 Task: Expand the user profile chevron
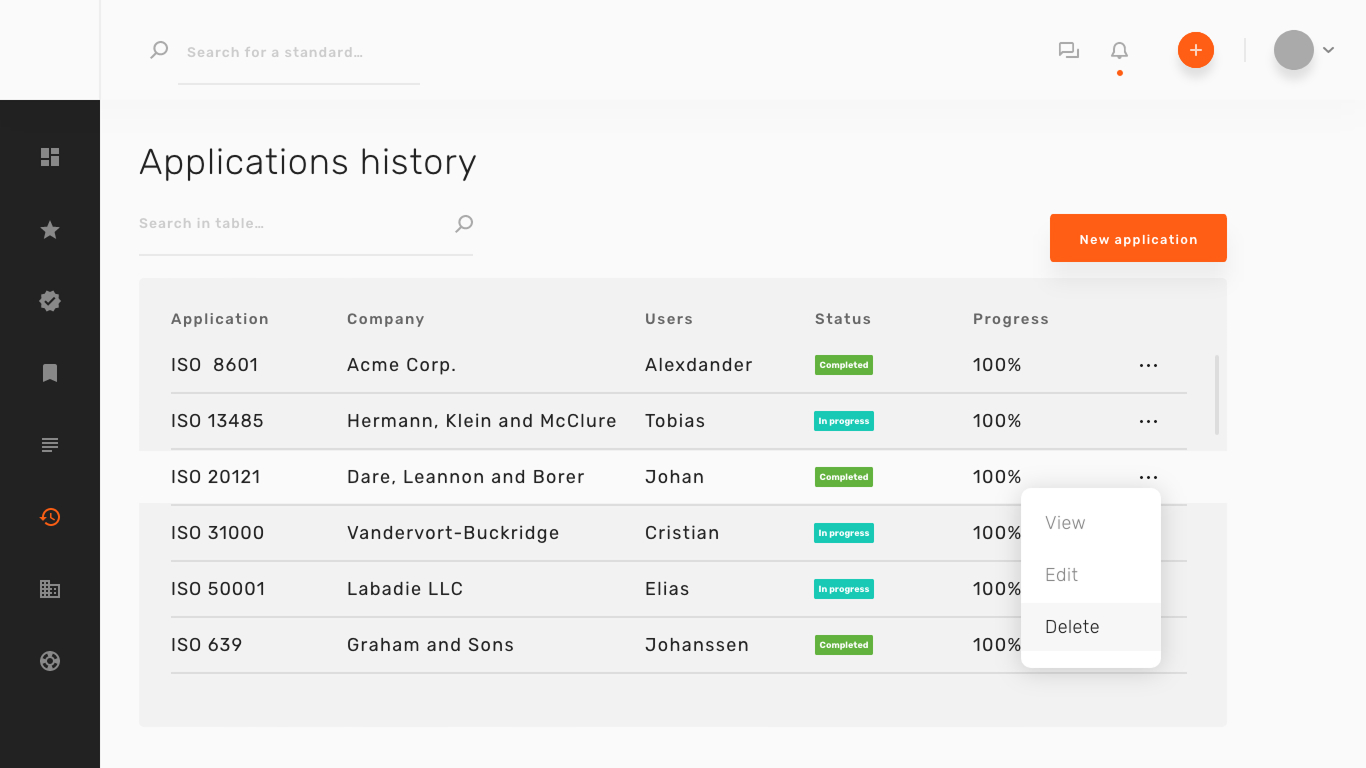1329,50
